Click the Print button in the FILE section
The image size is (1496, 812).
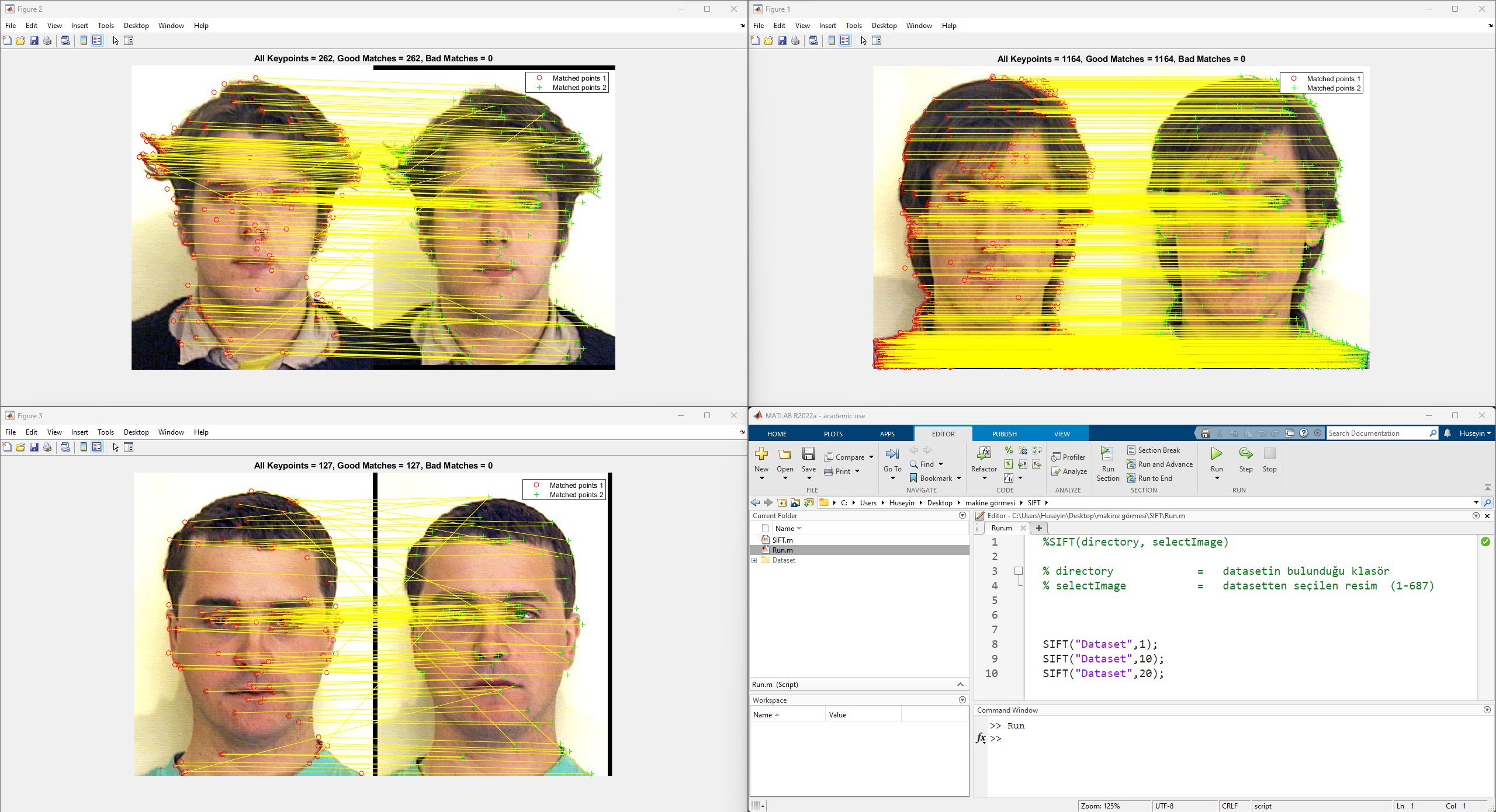click(x=837, y=471)
